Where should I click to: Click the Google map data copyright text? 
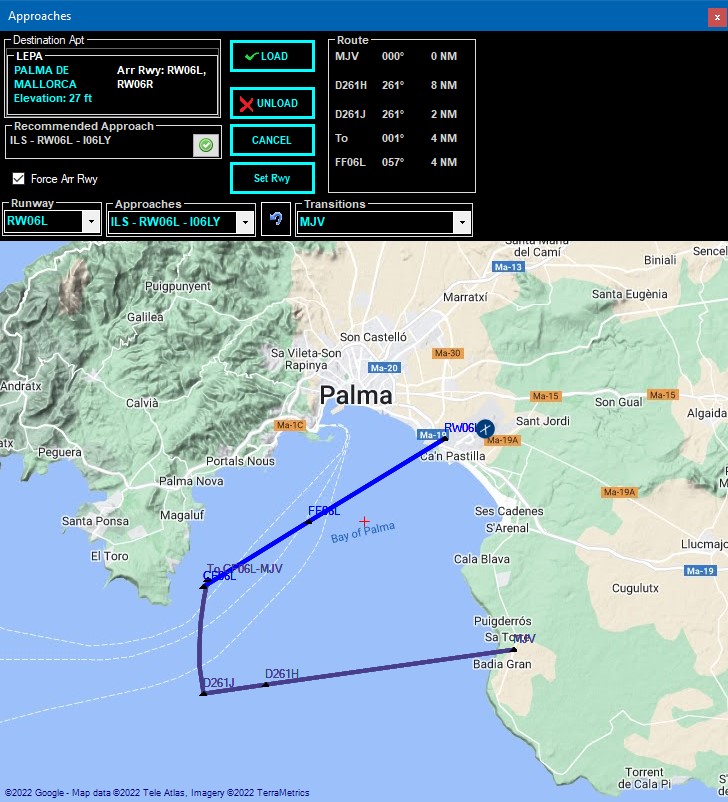click(157, 793)
